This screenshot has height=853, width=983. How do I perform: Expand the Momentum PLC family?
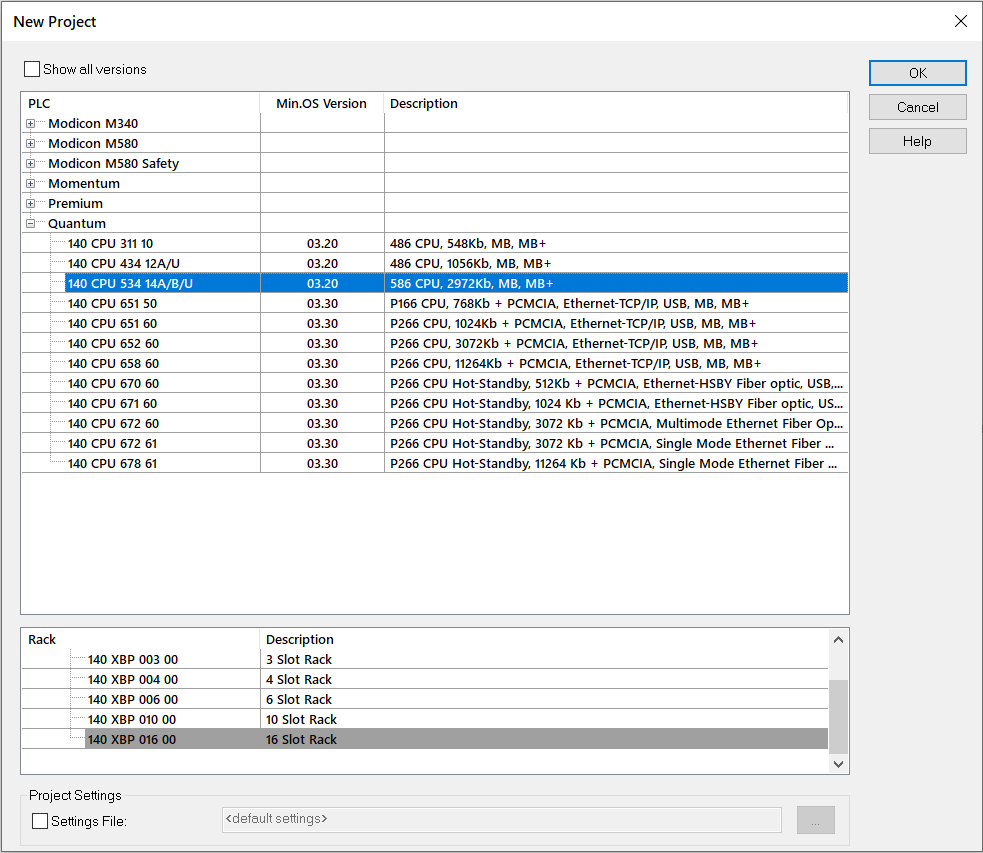pos(30,184)
